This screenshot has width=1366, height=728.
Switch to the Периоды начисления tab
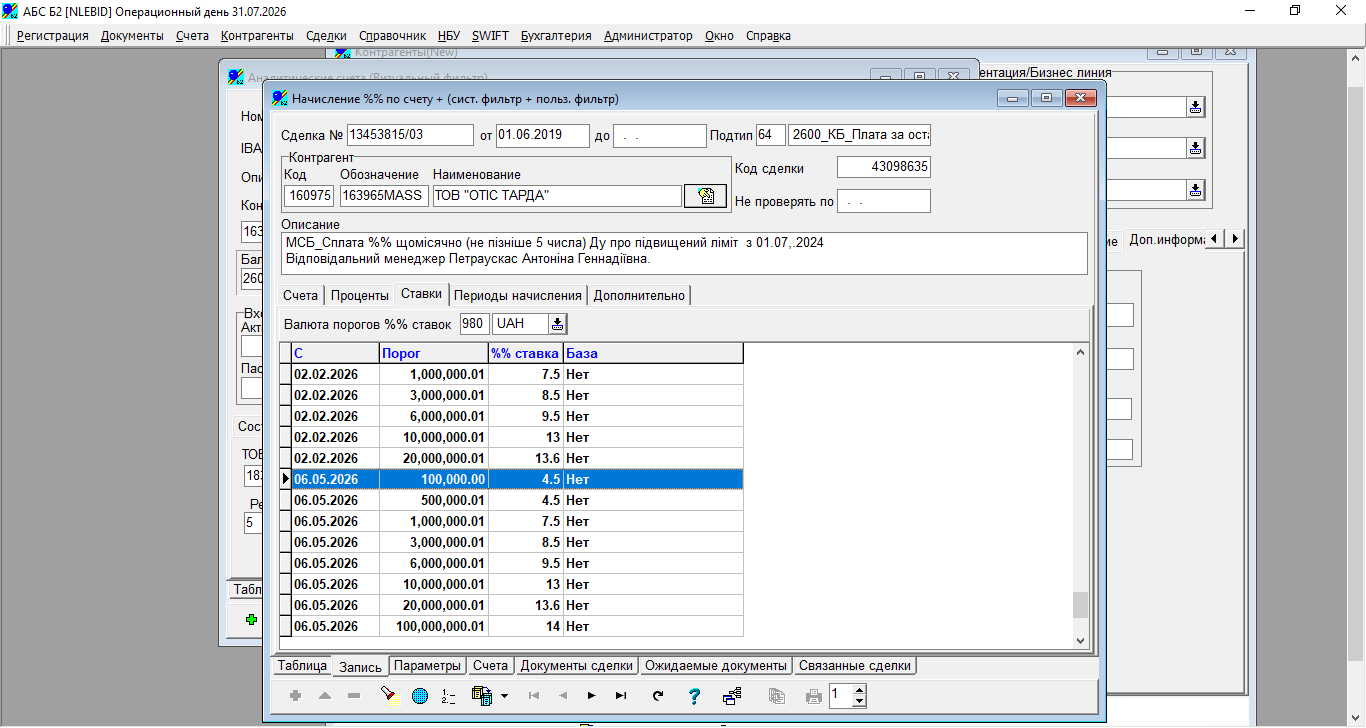(518, 295)
